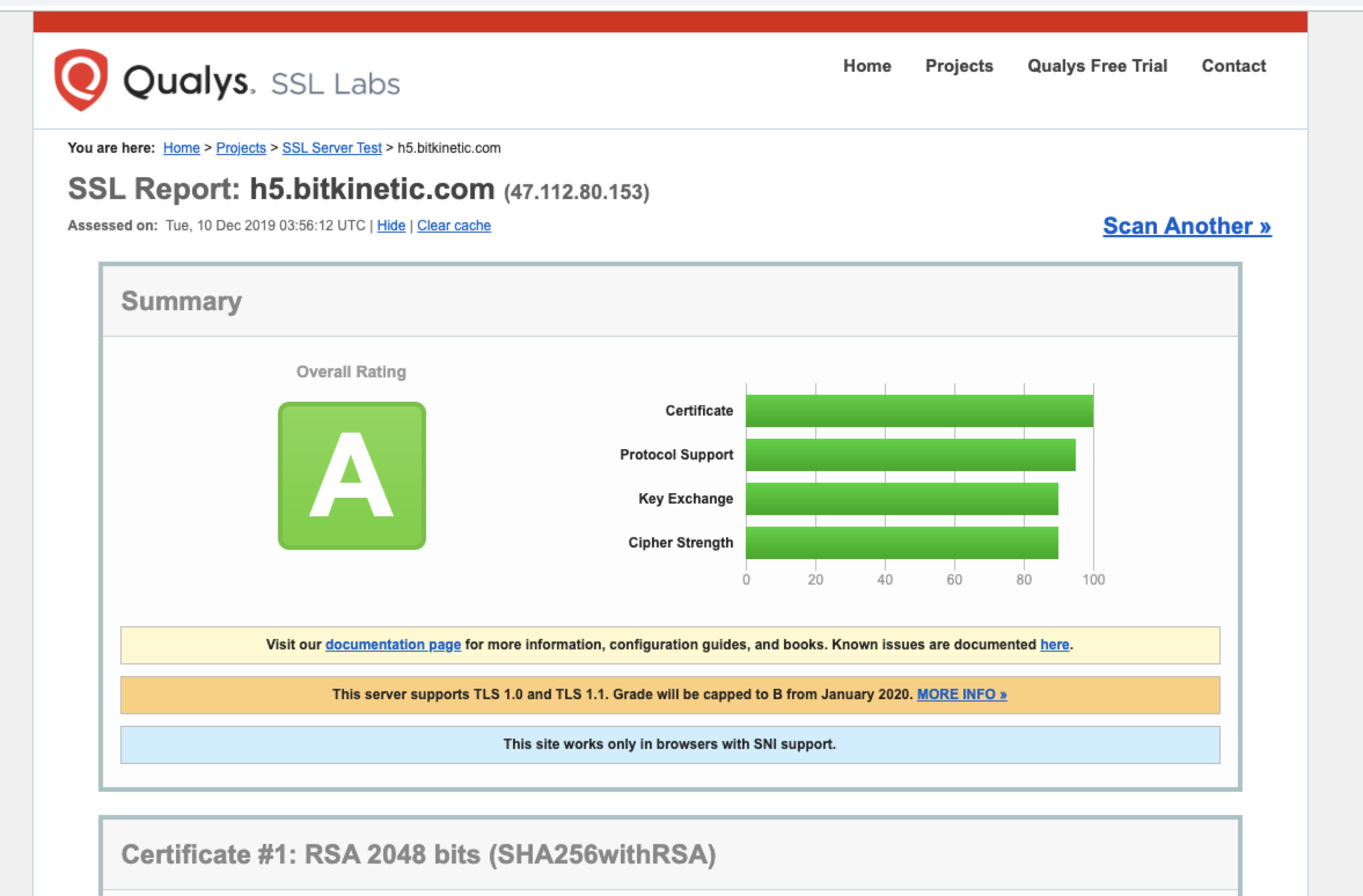Click the 'Protocol Support' chart label
1363x896 pixels.
pos(676,455)
